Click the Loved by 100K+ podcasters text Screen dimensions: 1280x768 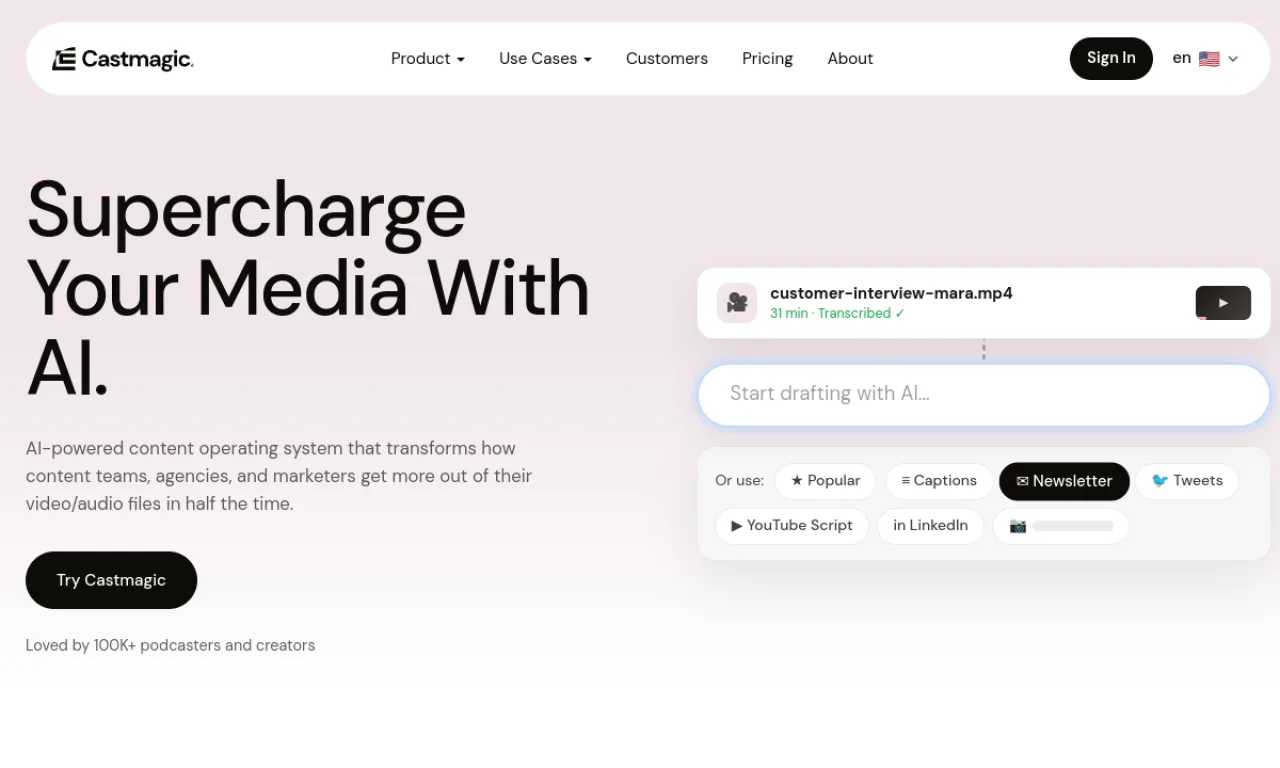click(170, 645)
